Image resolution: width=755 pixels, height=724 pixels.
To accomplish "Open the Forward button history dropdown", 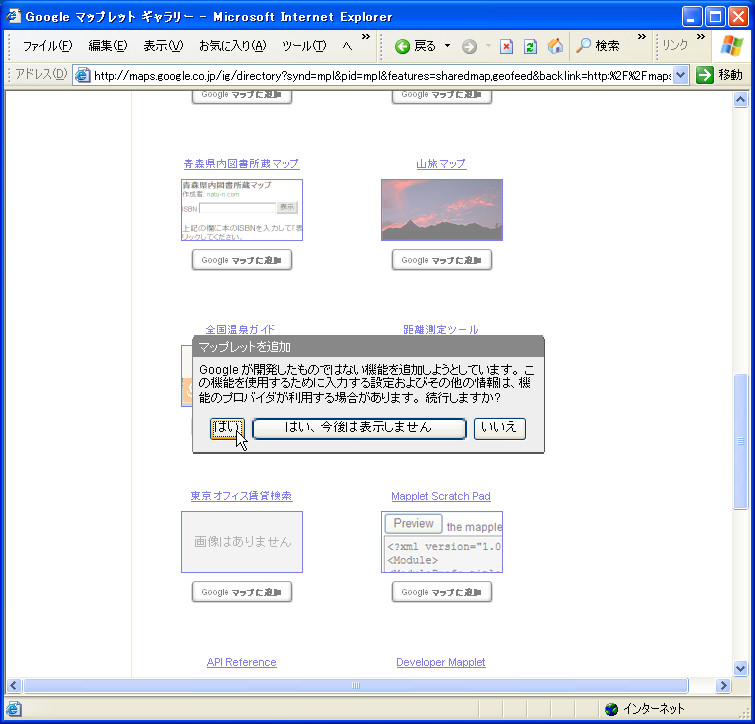I will tap(488, 46).
